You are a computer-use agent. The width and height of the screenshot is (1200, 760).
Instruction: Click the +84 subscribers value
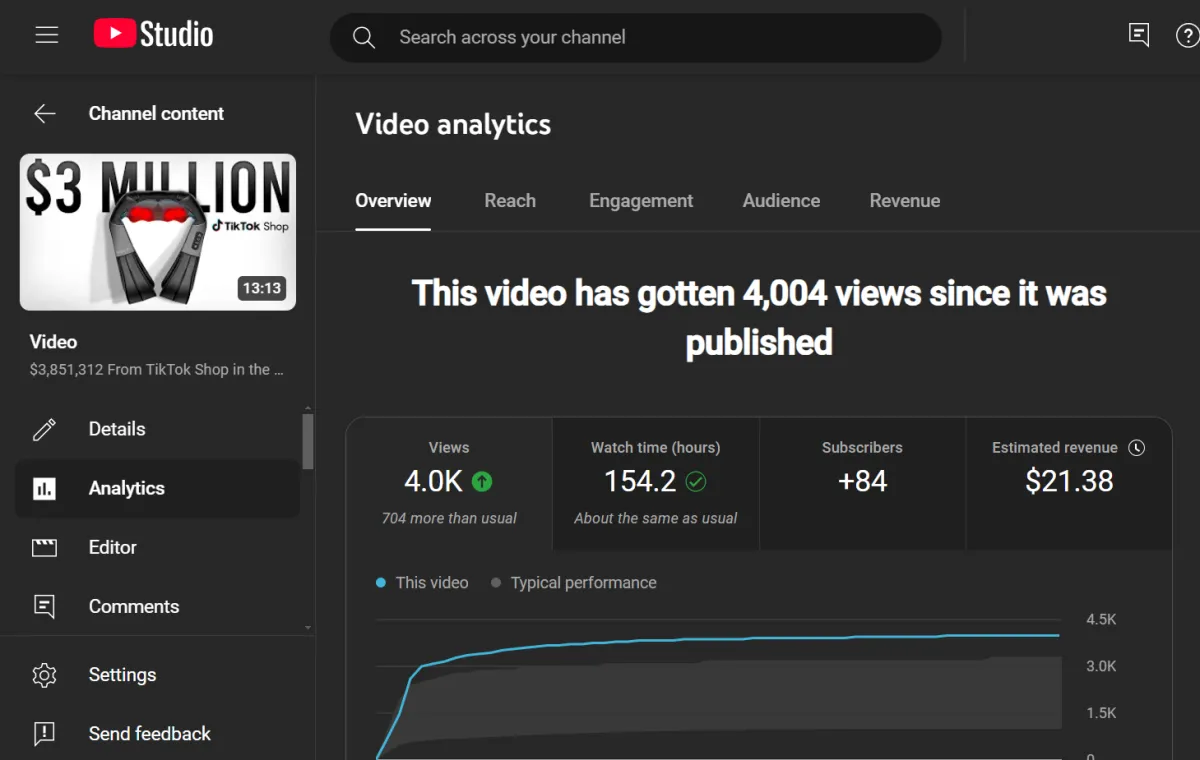point(862,482)
